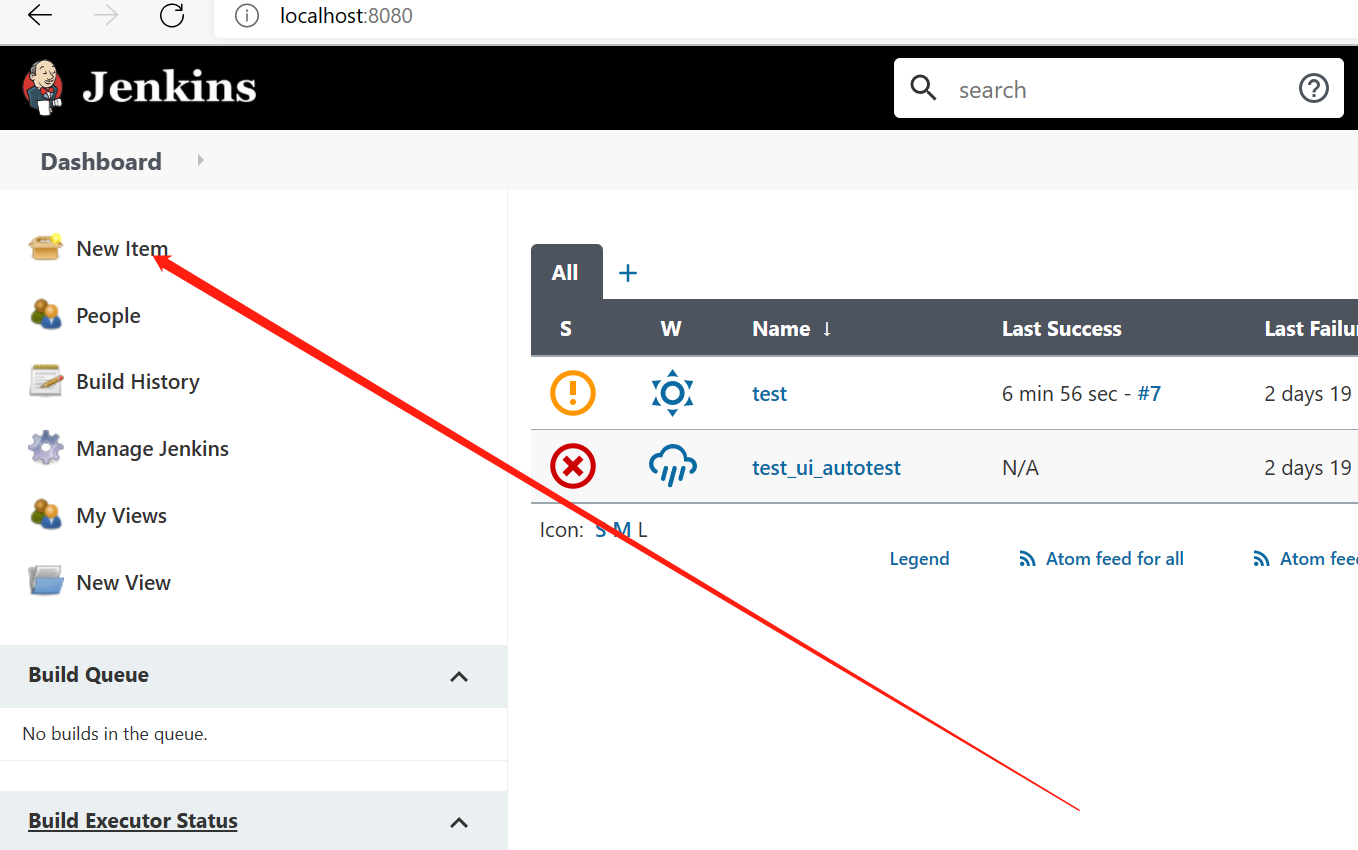Set icon size to S
The image size is (1358, 850).
point(600,530)
